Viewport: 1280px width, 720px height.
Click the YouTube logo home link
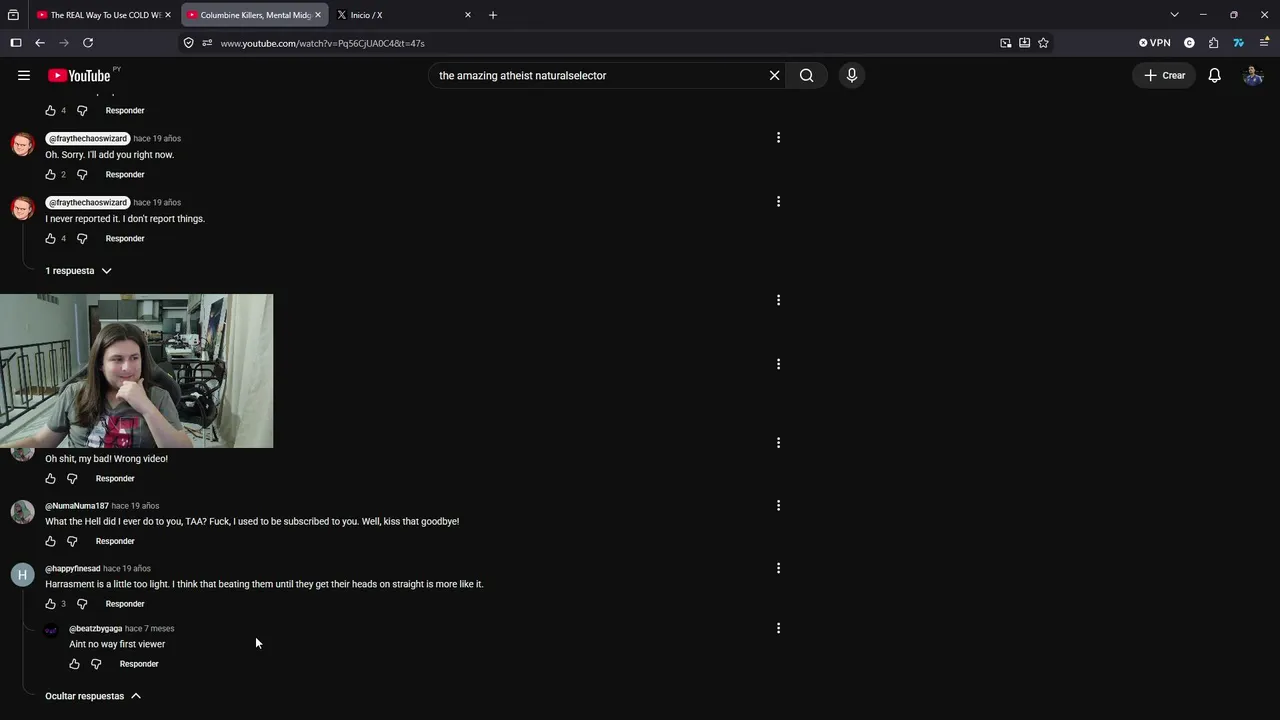pyautogui.click(x=79, y=76)
